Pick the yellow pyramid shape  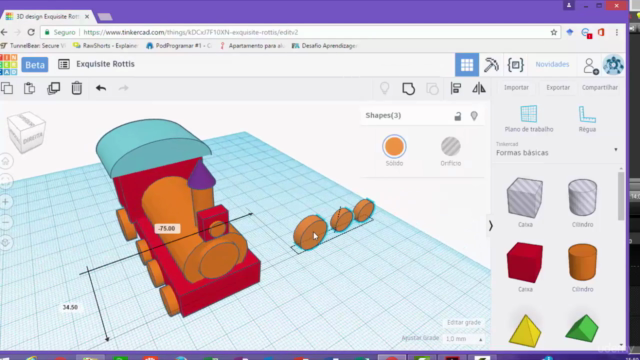tap(525, 331)
